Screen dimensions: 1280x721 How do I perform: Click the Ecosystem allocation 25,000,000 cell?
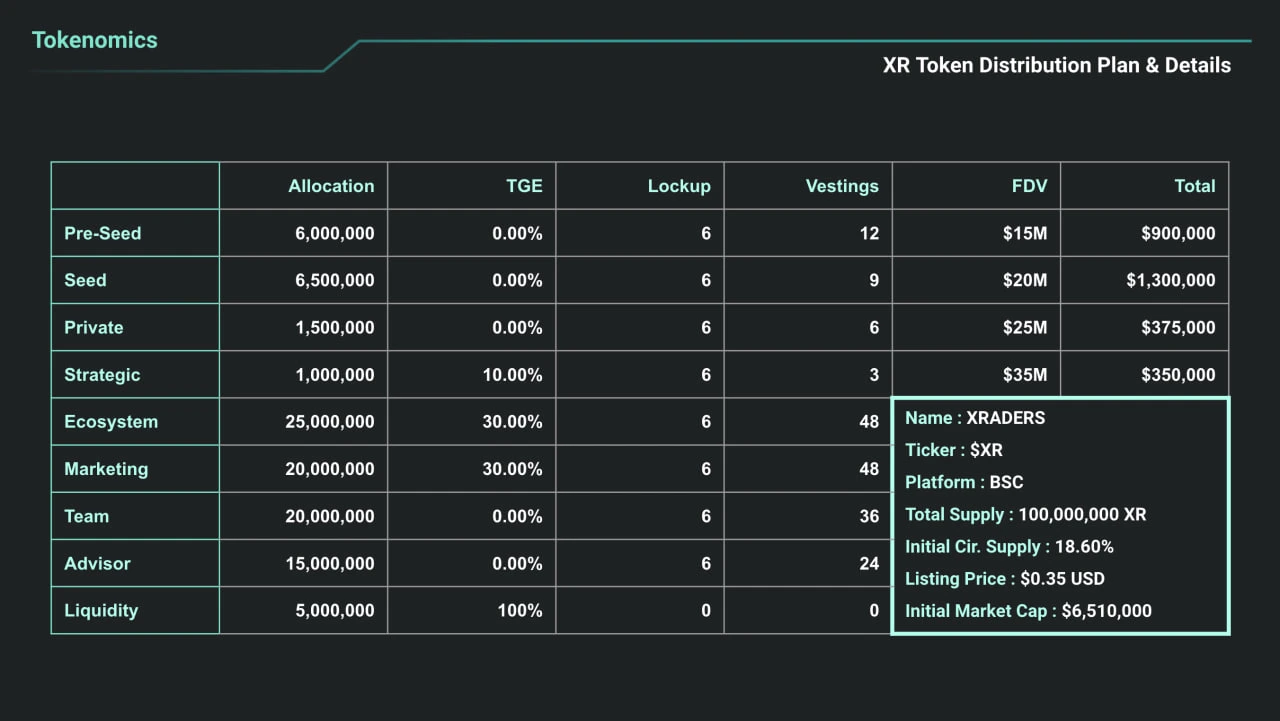click(330, 422)
